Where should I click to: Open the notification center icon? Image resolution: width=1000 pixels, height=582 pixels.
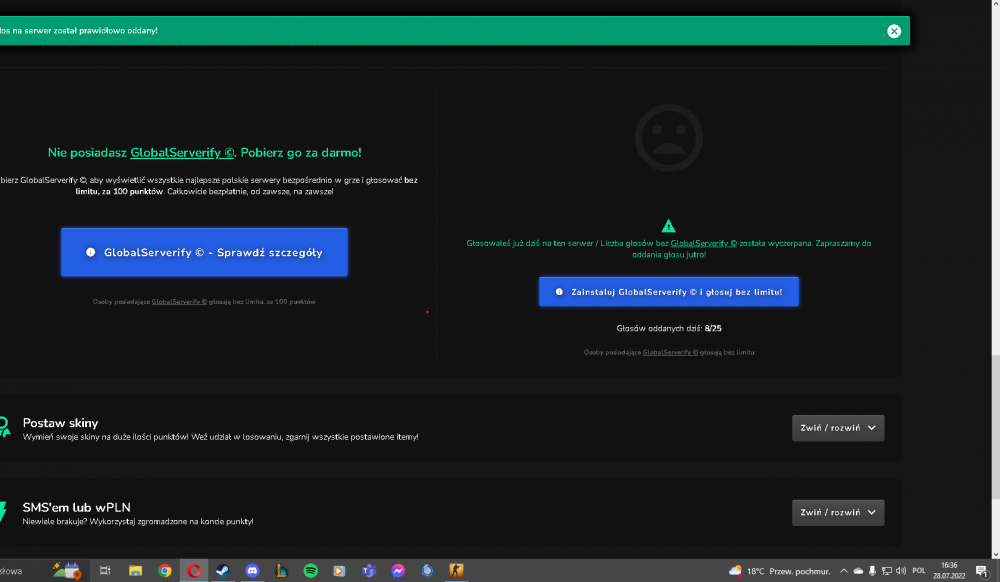coord(982,572)
